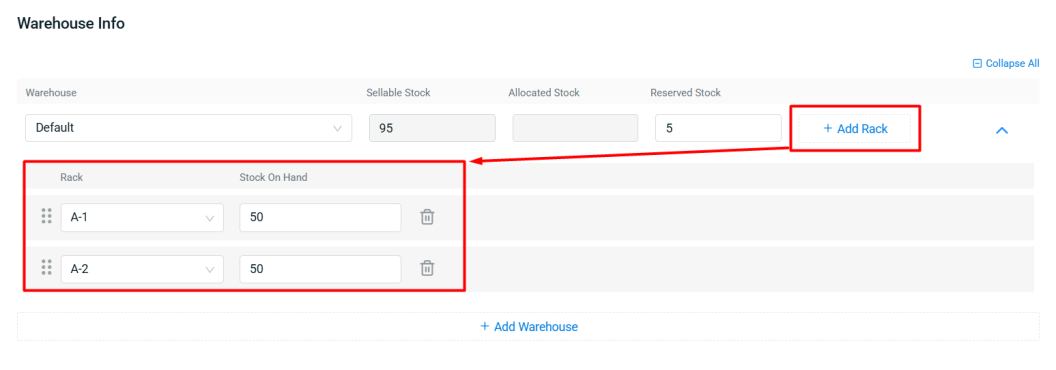The width and height of the screenshot is (1056, 370).
Task: Remove the A-2 rack with its trash icon
Action: point(427,268)
